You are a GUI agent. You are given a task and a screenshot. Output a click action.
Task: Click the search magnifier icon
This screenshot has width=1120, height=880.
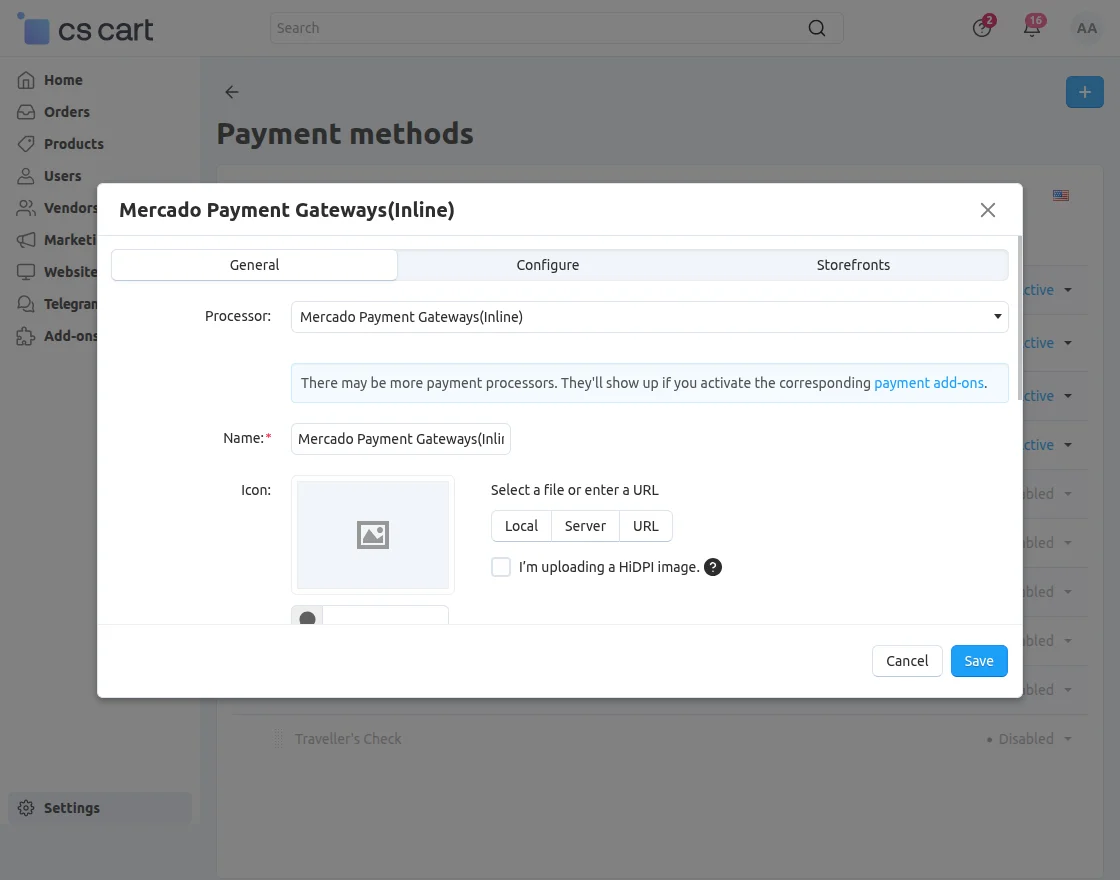coord(816,28)
